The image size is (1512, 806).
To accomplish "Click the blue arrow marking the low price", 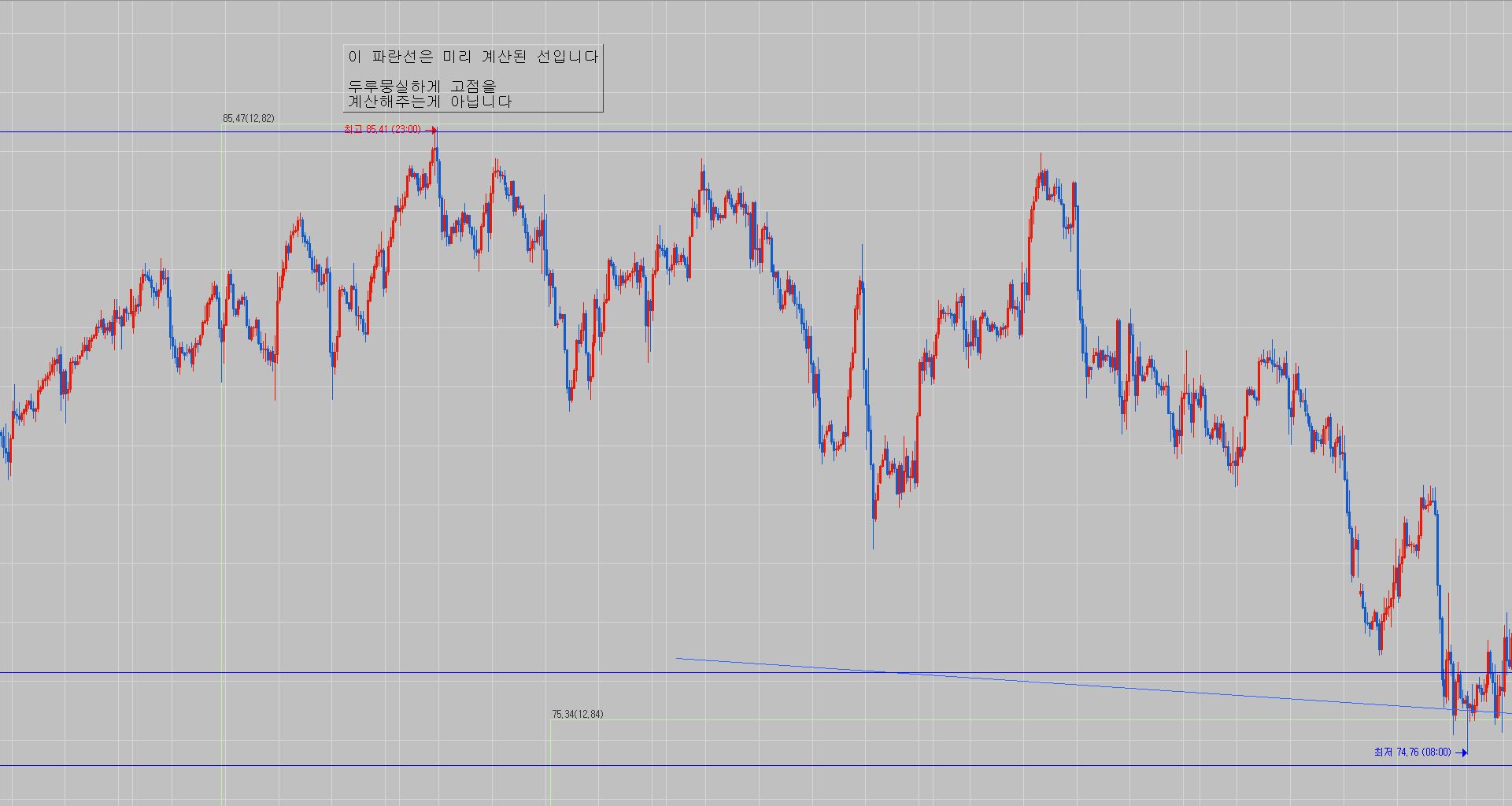I will click(x=1462, y=752).
